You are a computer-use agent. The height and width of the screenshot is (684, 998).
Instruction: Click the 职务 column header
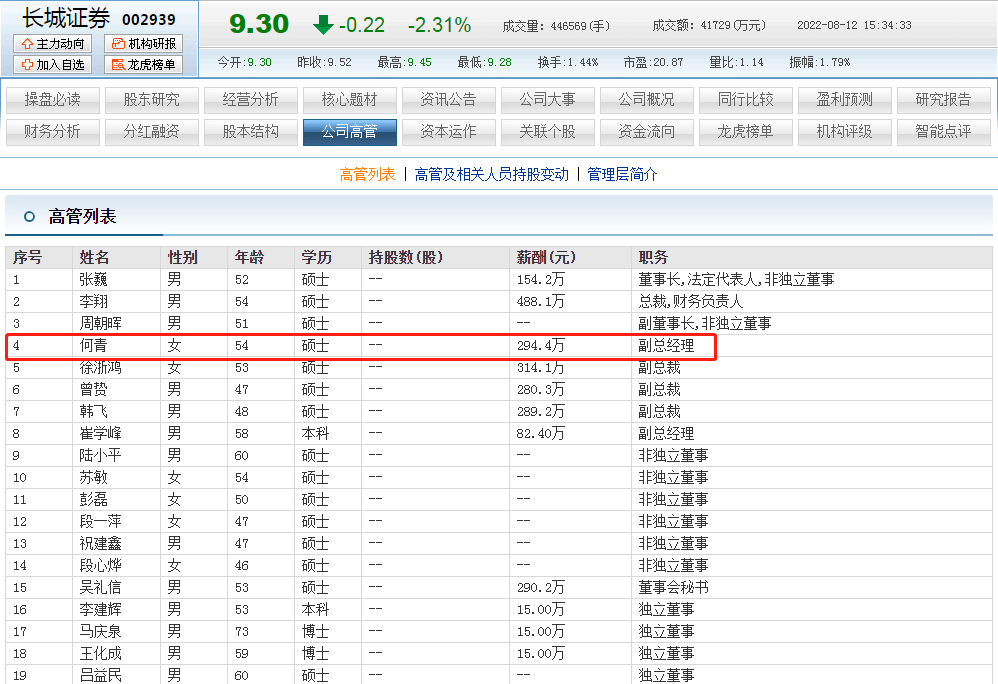click(653, 257)
